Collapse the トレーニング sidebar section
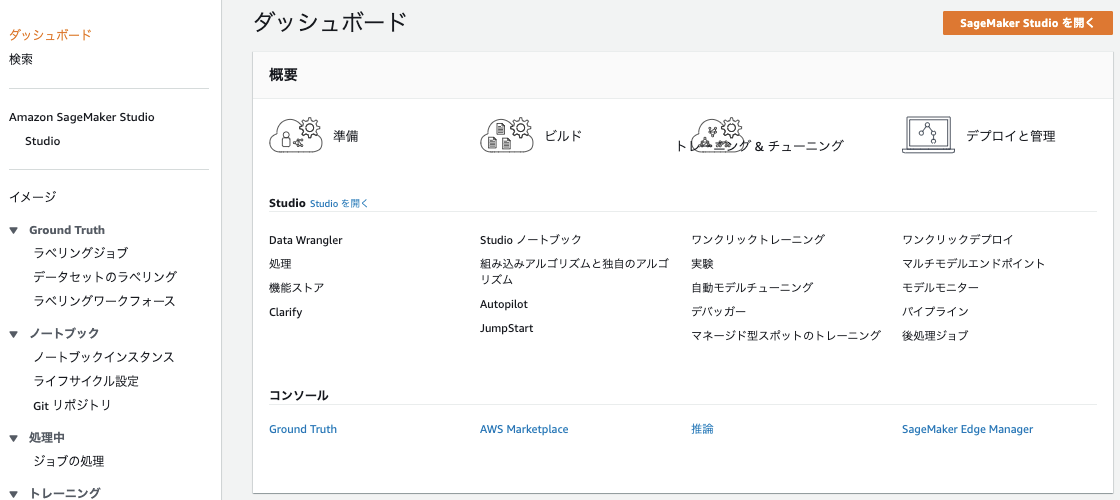Screen dimensions: 1120x500 point(14,494)
